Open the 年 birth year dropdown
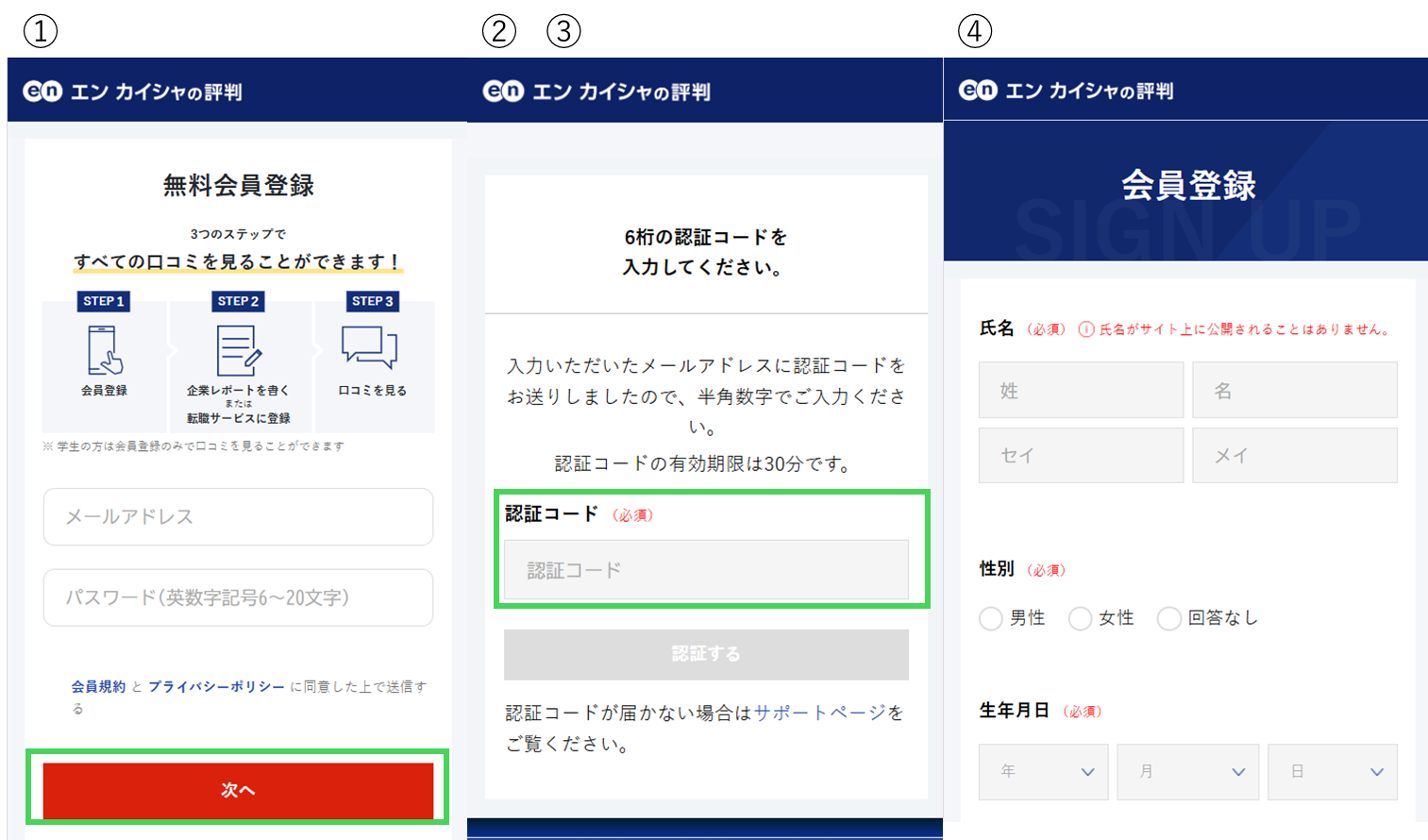 (1043, 772)
